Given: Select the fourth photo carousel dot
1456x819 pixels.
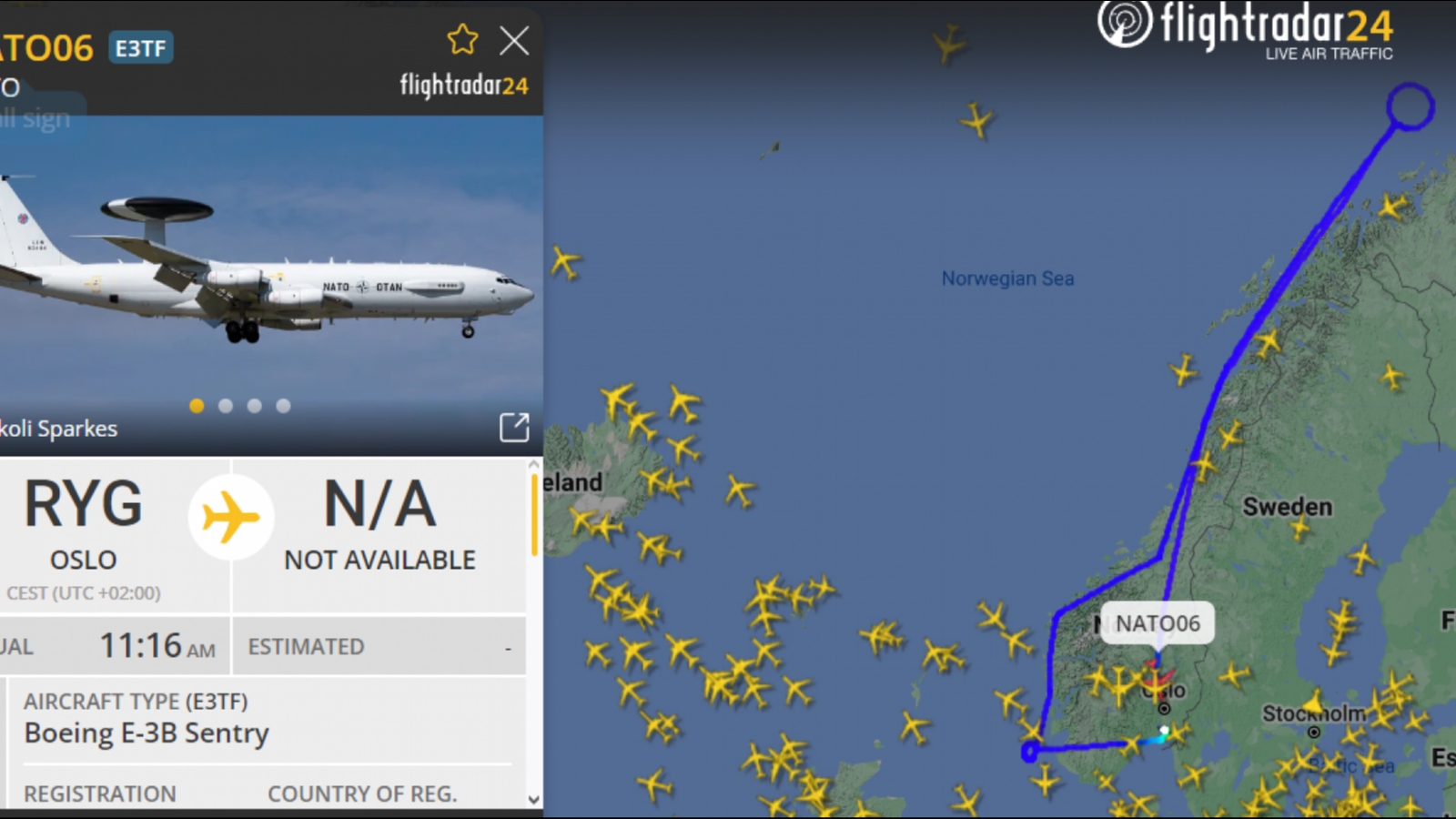Looking at the screenshot, I should point(284,406).
